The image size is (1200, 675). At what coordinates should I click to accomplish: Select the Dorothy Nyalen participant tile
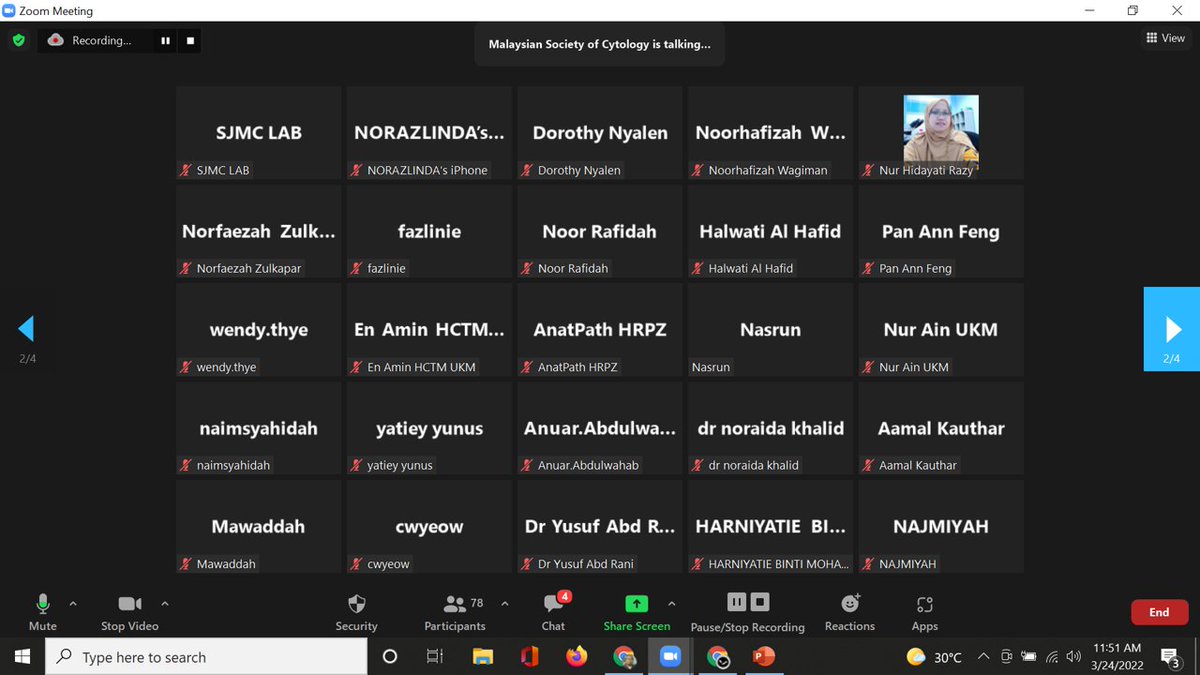(x=600, y=132)
